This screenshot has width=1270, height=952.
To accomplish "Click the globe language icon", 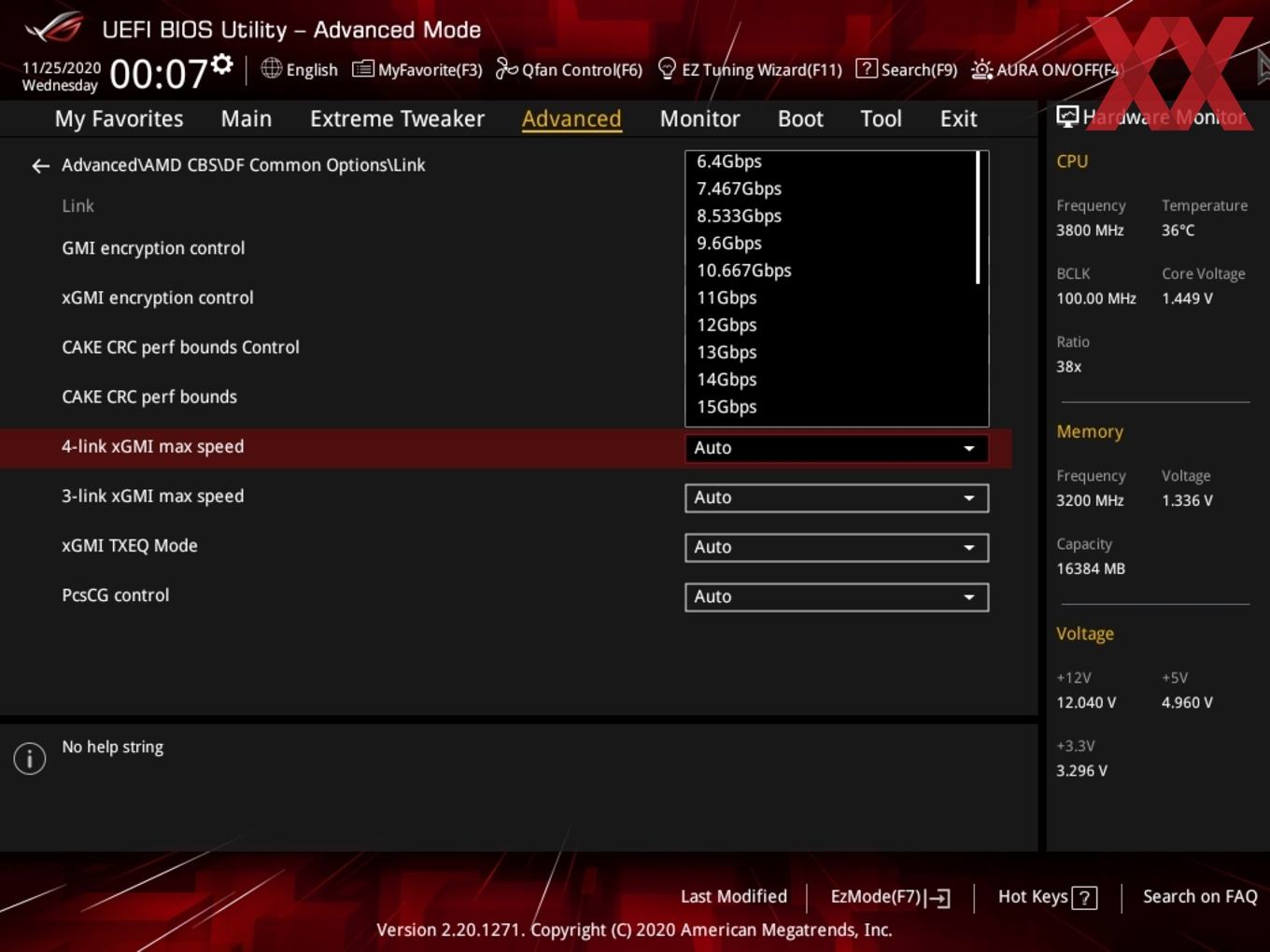I will tap(271, 68).
